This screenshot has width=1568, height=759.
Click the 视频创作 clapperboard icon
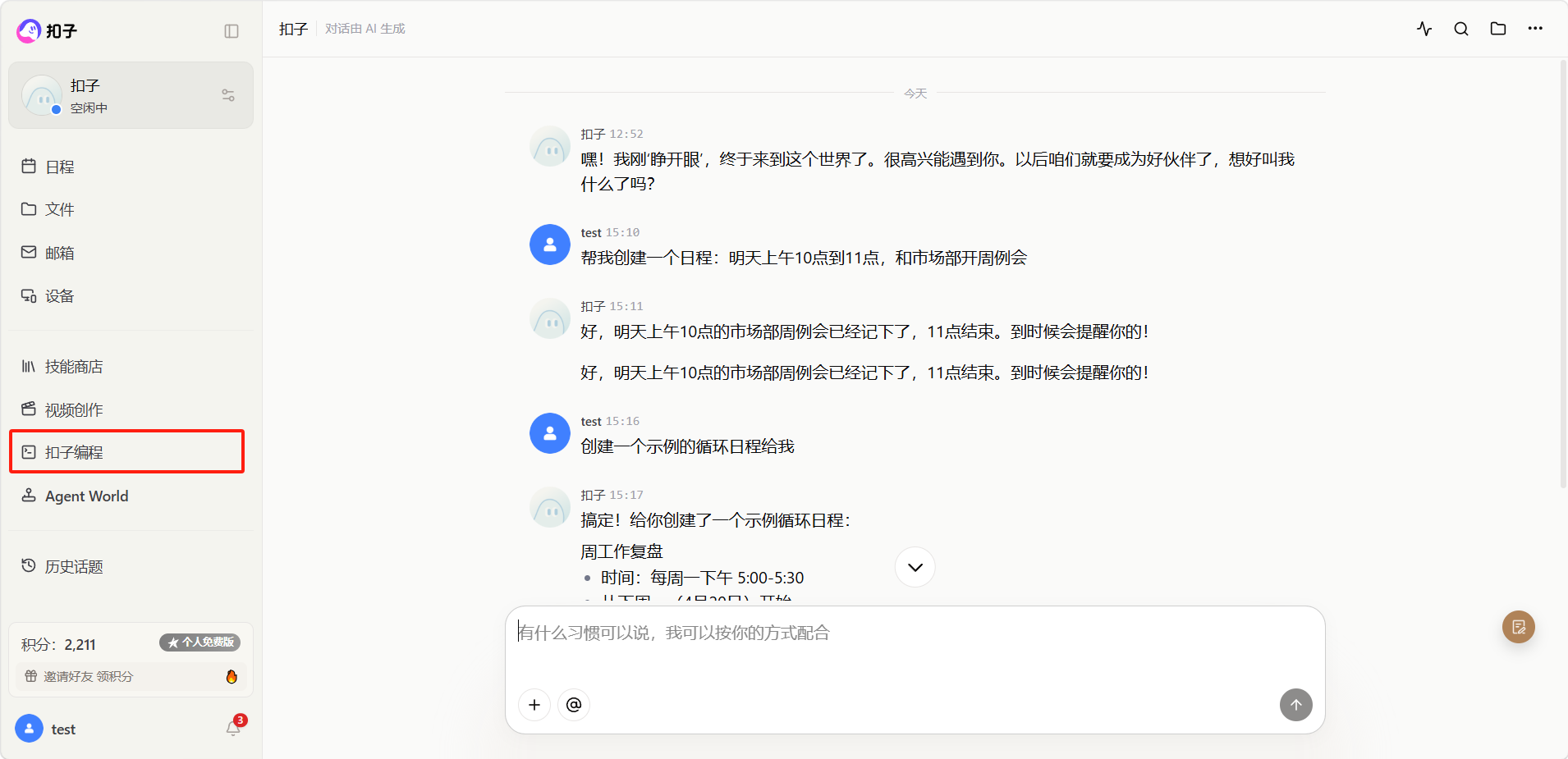(x=29, y=409)
